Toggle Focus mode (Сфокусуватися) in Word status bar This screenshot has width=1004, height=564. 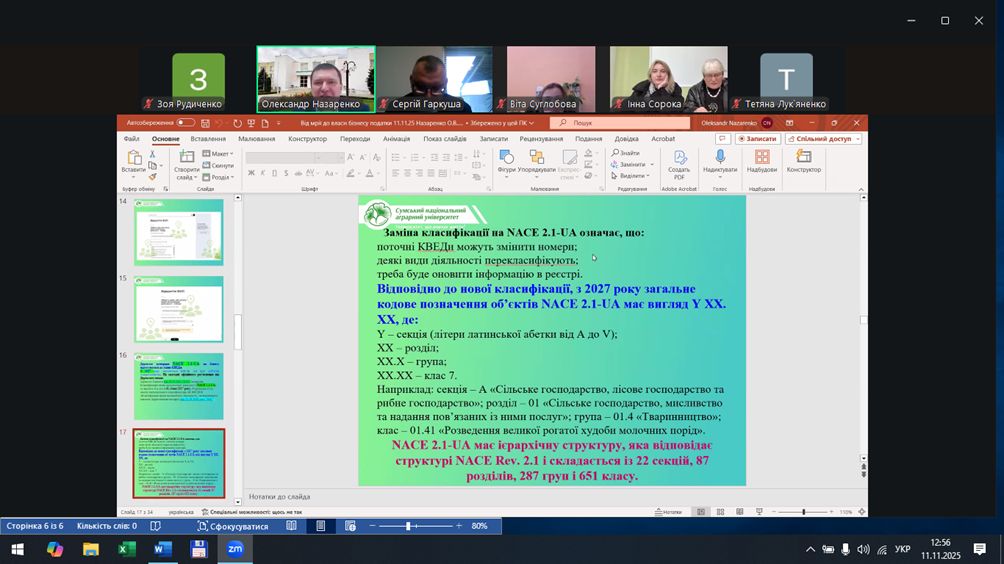point(233,526)
